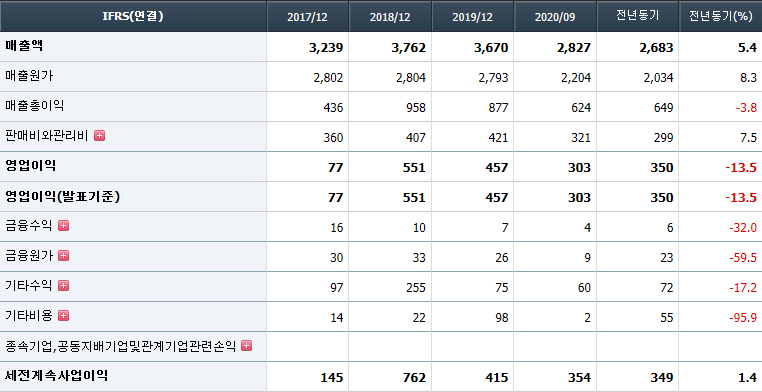Click the 2018/12 column header
This screenshot has width=762, height=392.
coord(390,17)
